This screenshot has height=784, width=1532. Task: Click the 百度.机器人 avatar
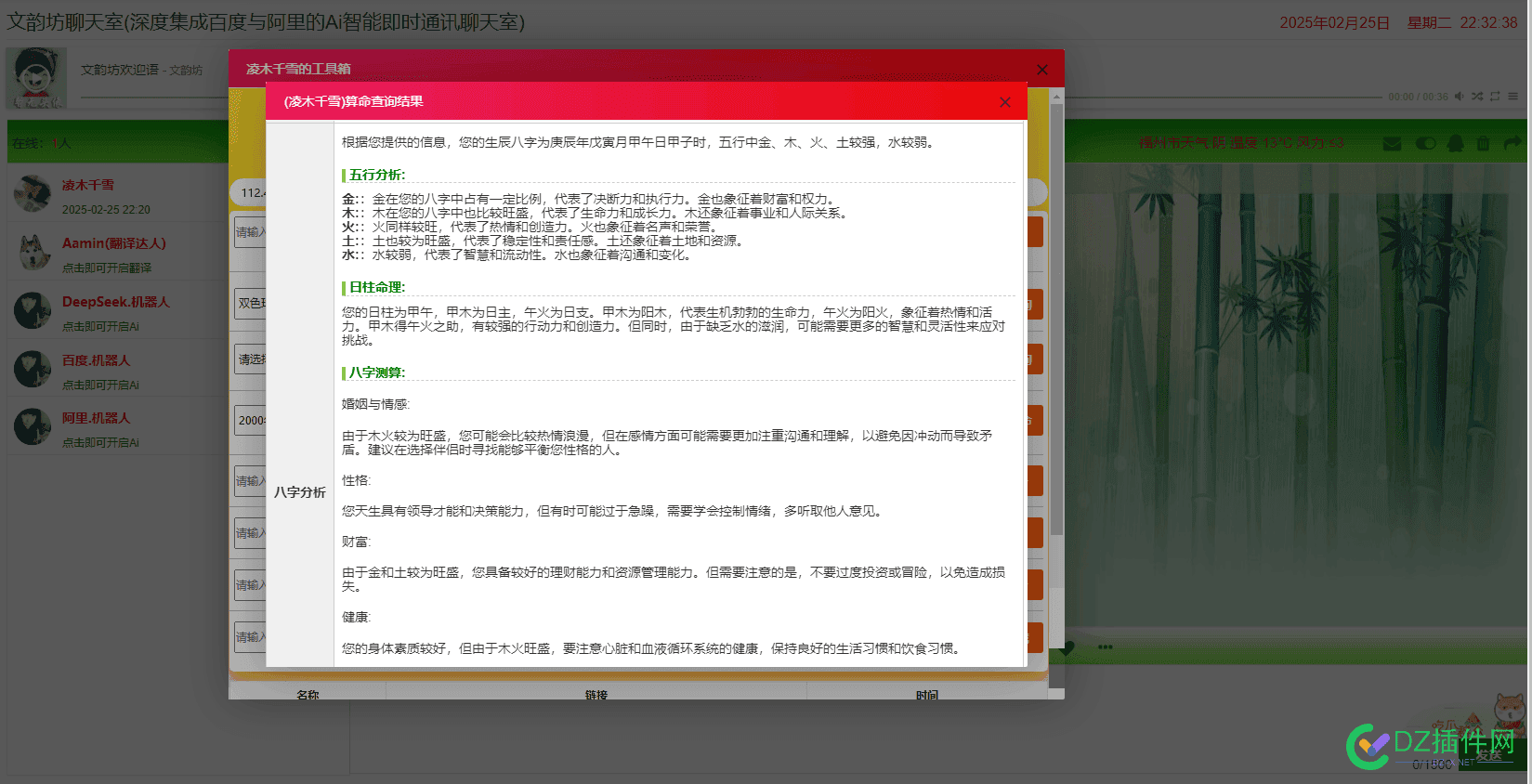point(33,369)
